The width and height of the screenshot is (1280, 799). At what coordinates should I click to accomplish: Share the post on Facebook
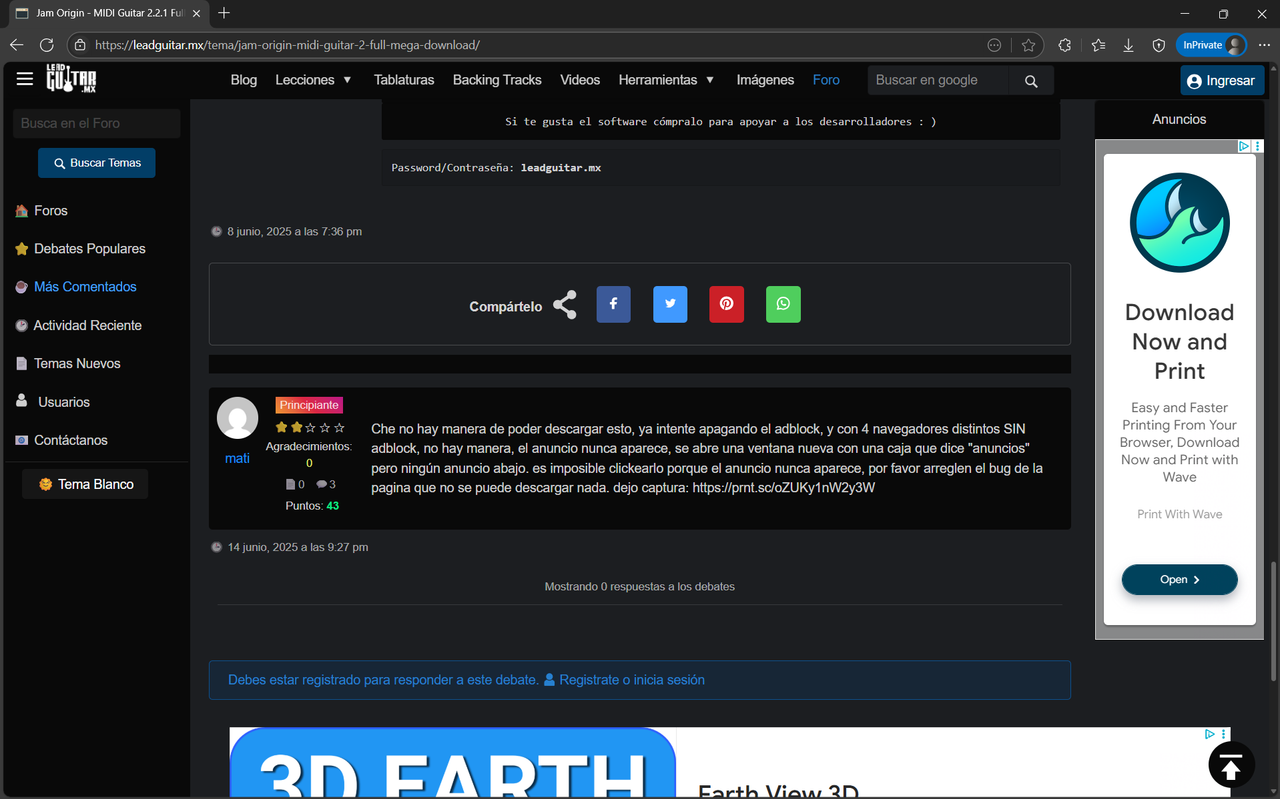pos(614,304)
